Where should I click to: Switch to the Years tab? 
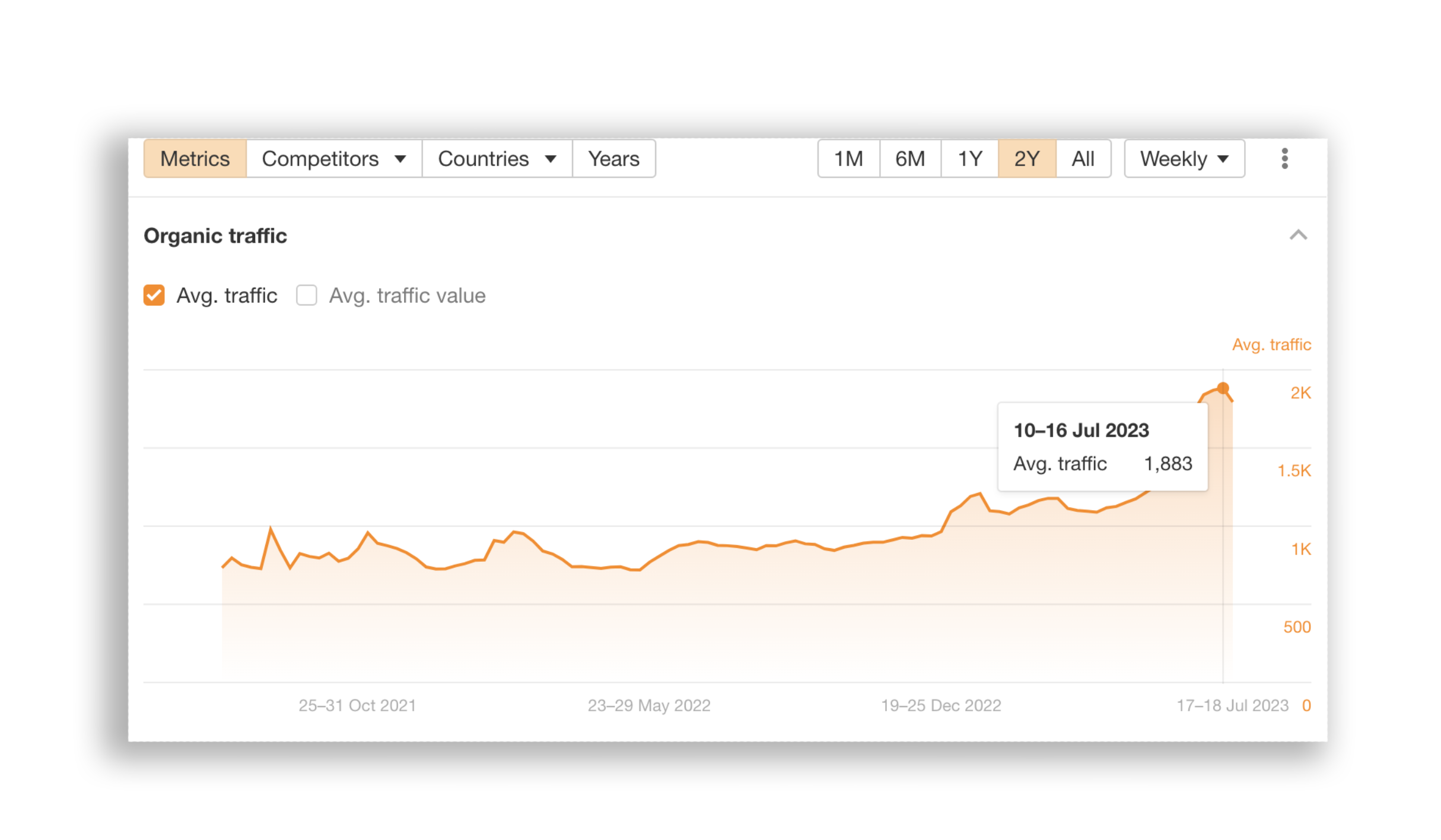615,159
